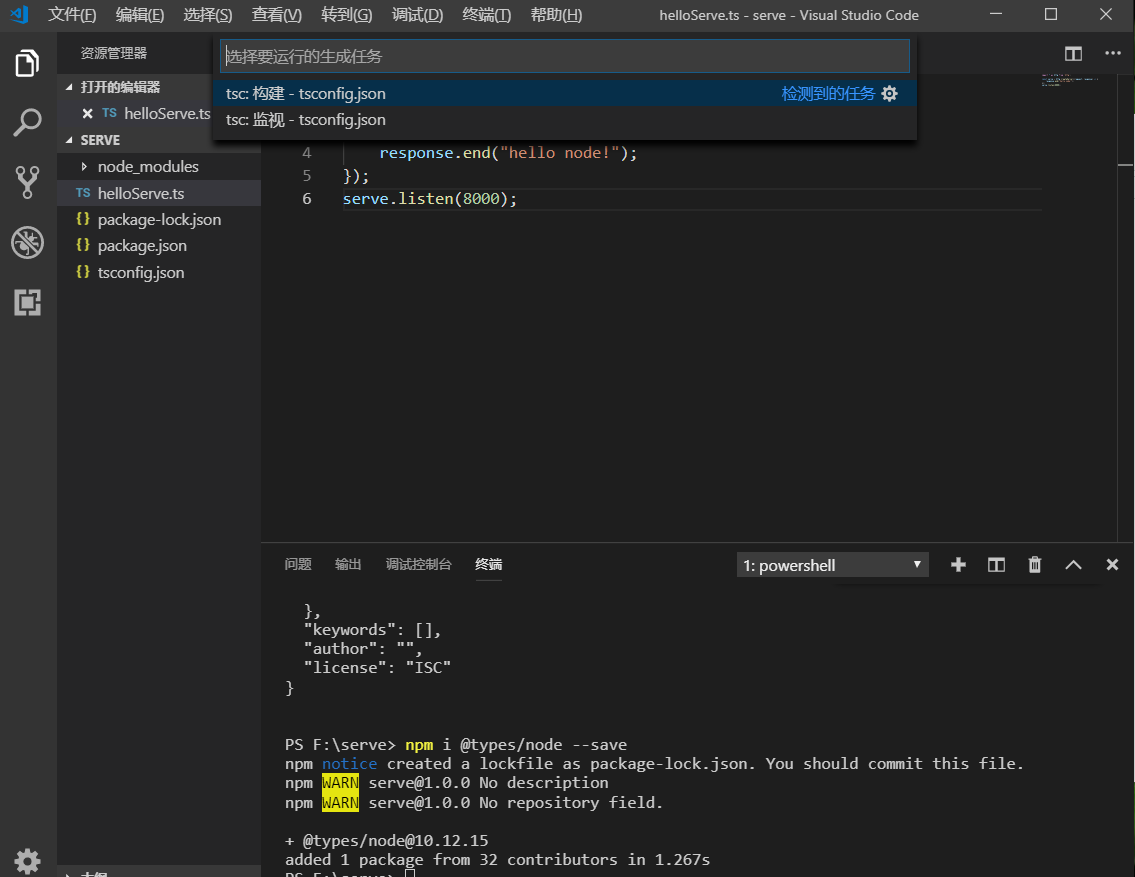Create a new terminal with plus icon
The height and width of the screenshot is (877, 1135).
coord(958,564)
